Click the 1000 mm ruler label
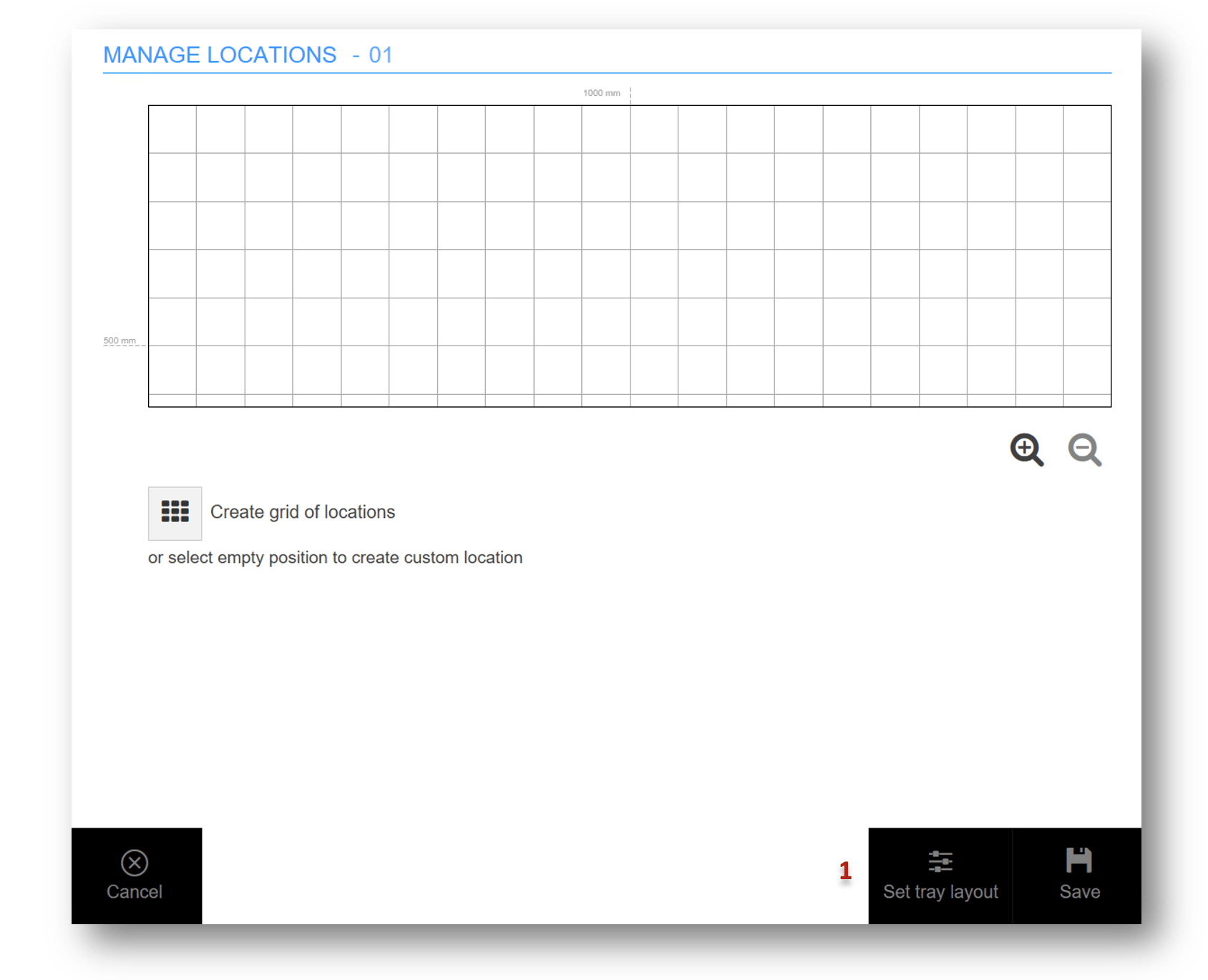The width and height of the screenshot is (1208, 980). click(x=601, y=93)
